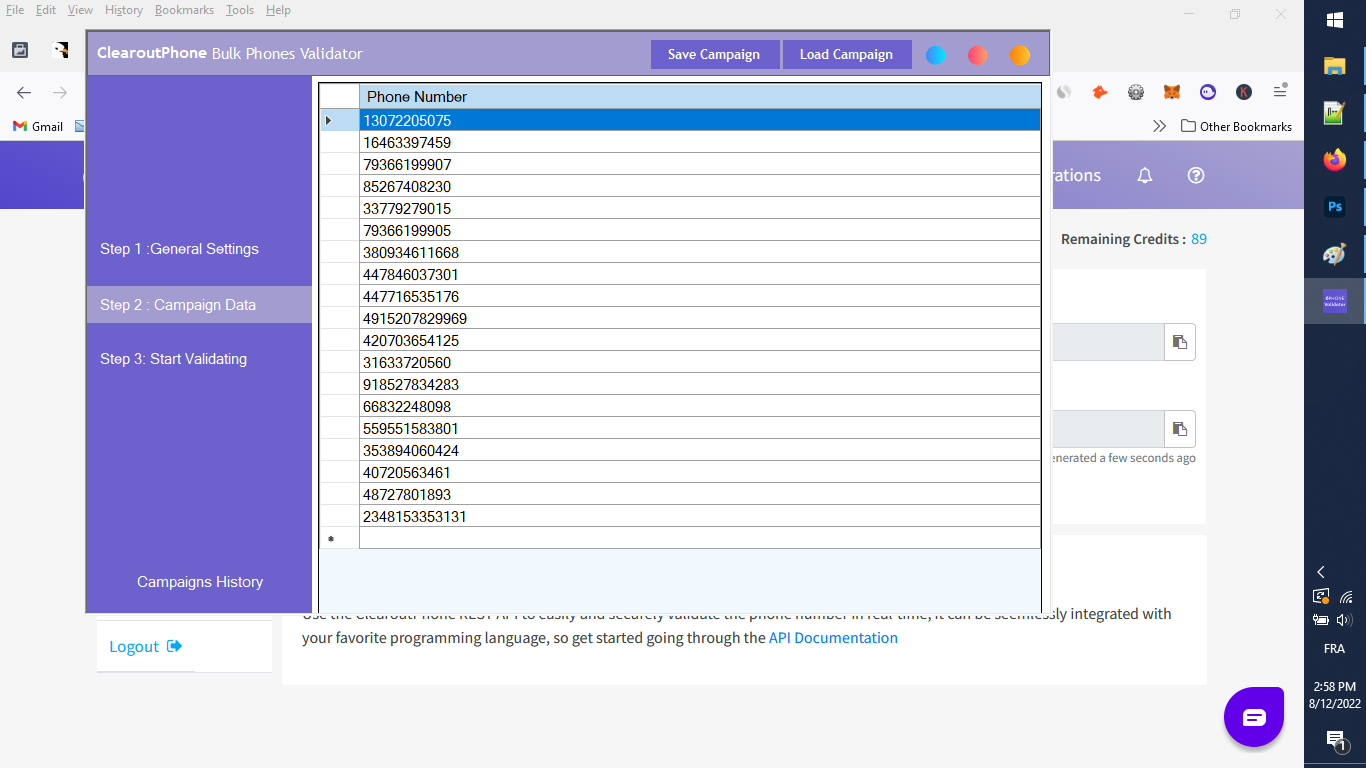
Task: Show hidden system tray icons
Action: point(1321,572)
